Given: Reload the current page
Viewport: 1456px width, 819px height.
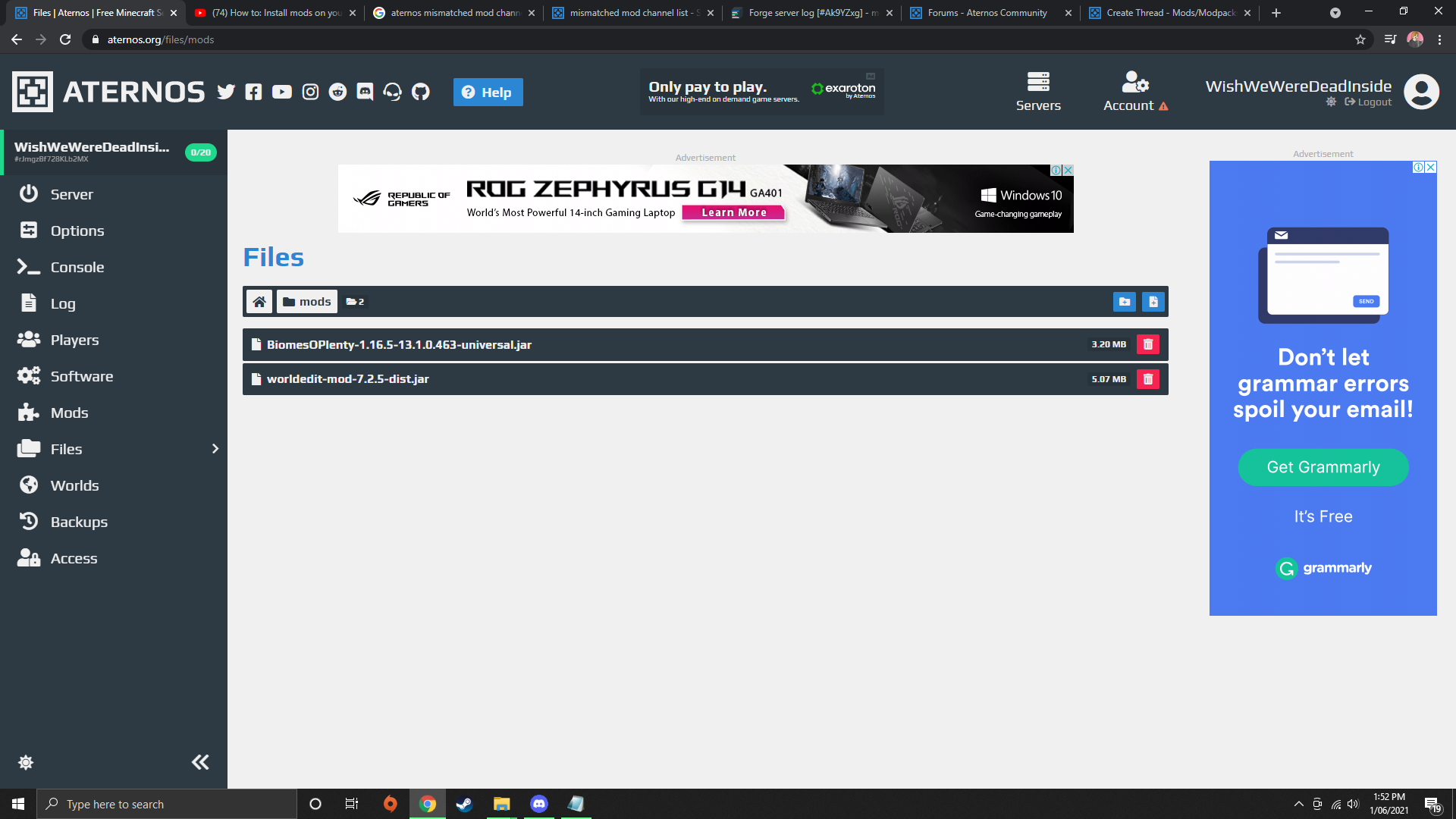Looking at the screenshot, I should pos(65,39).
